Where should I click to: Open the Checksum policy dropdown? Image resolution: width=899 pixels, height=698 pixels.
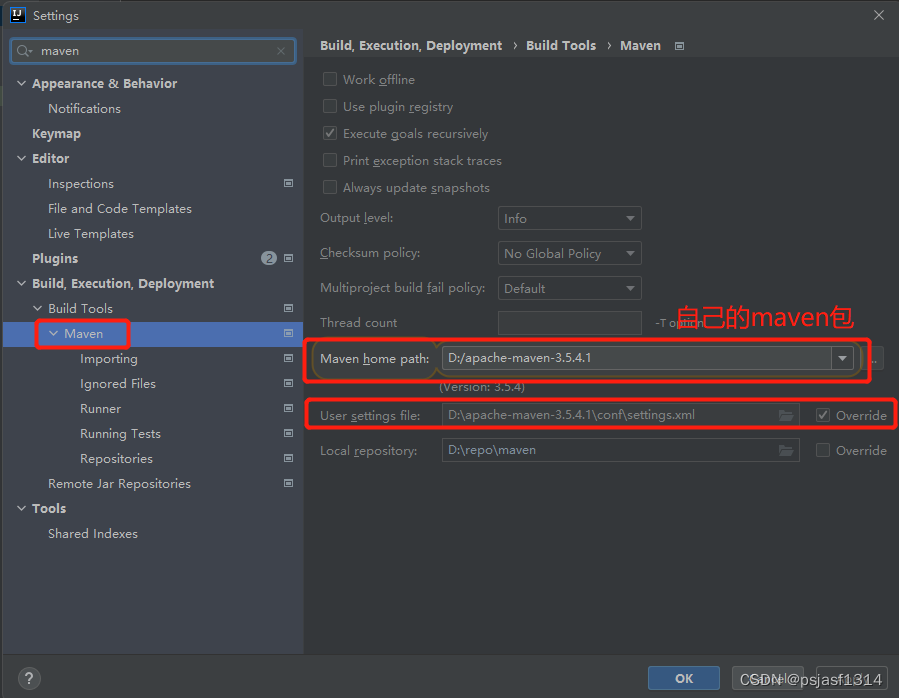coord(569,254)
